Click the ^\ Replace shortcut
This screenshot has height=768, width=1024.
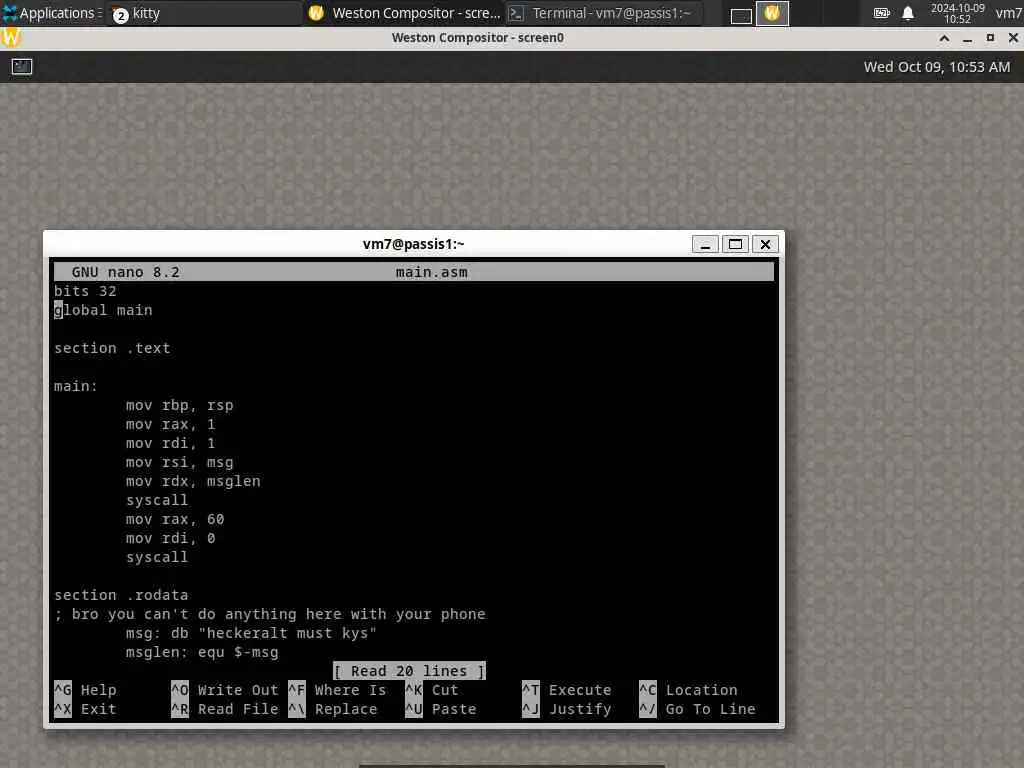click(333, 709)
